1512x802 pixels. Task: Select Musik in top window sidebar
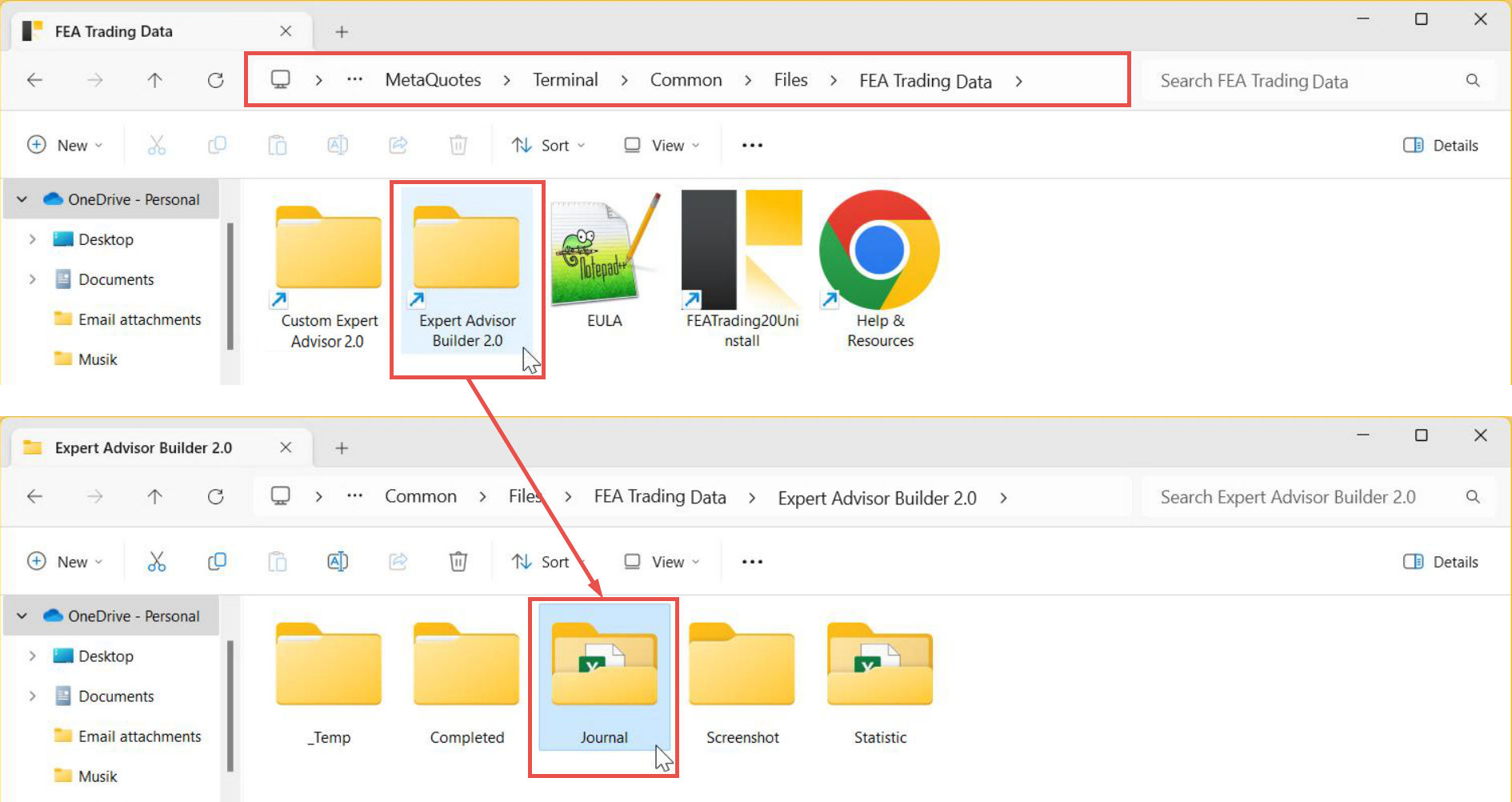click(x=86, y=359)
